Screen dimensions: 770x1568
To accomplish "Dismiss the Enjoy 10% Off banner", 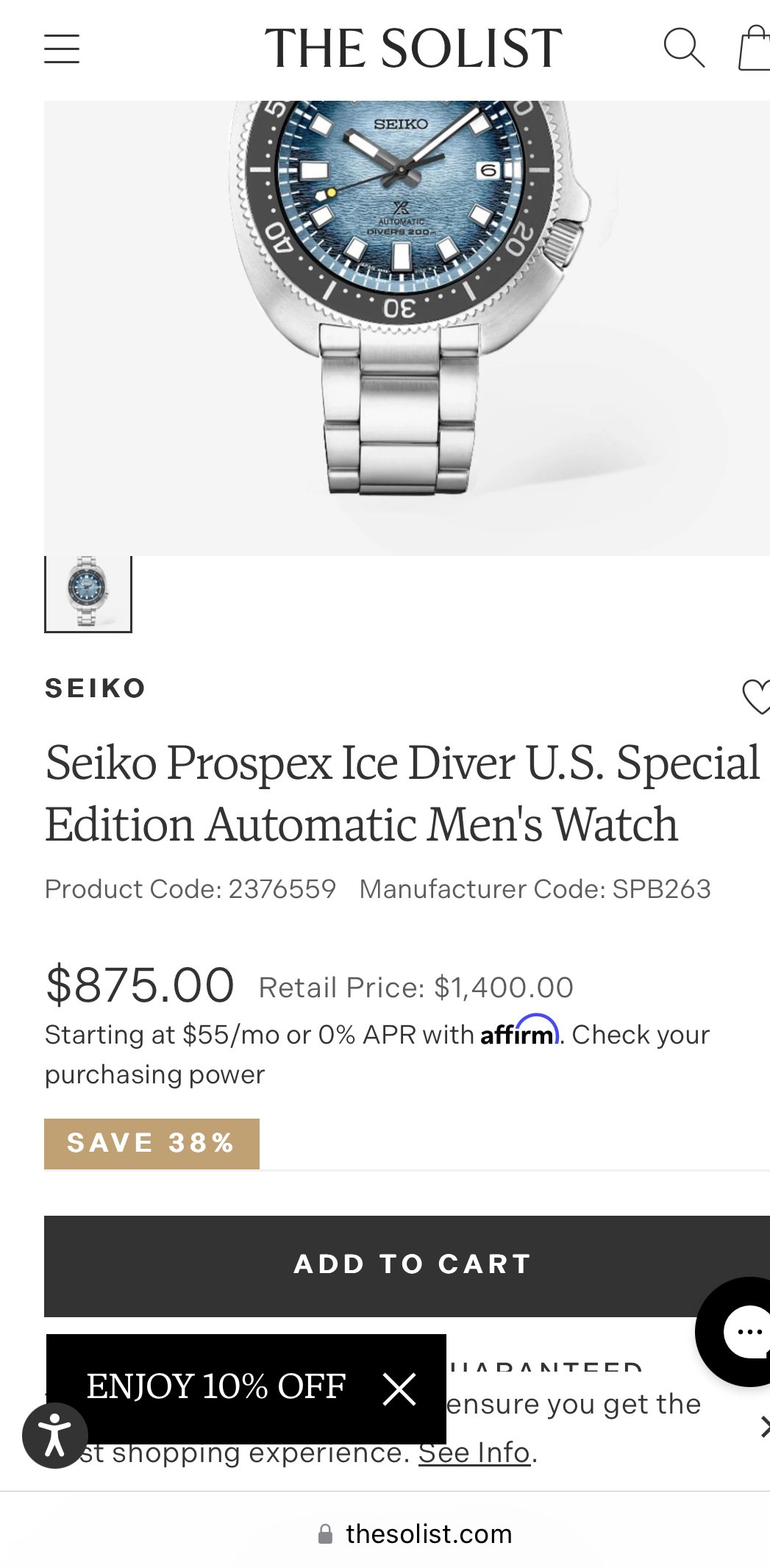I will tap(399, 1389).
